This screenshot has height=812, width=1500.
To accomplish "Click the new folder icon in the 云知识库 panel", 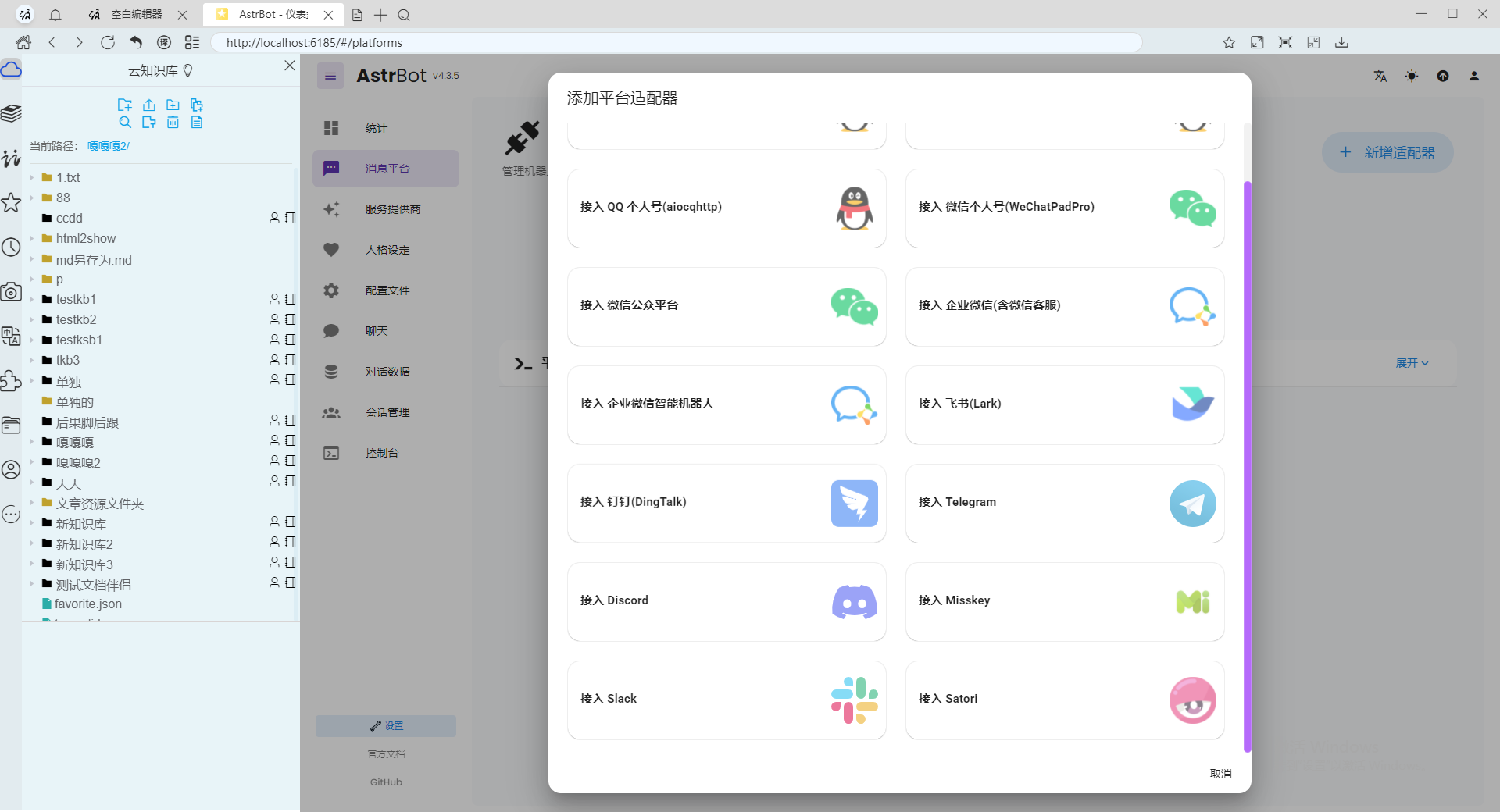I will pos(173,105).
